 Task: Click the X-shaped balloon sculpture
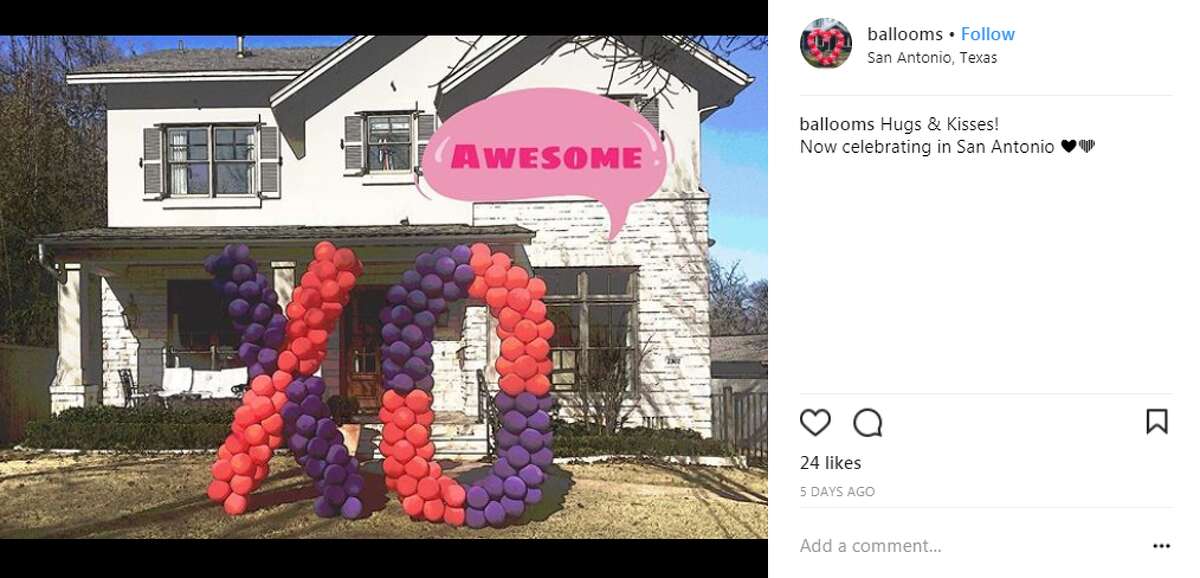tap(286, 378)
